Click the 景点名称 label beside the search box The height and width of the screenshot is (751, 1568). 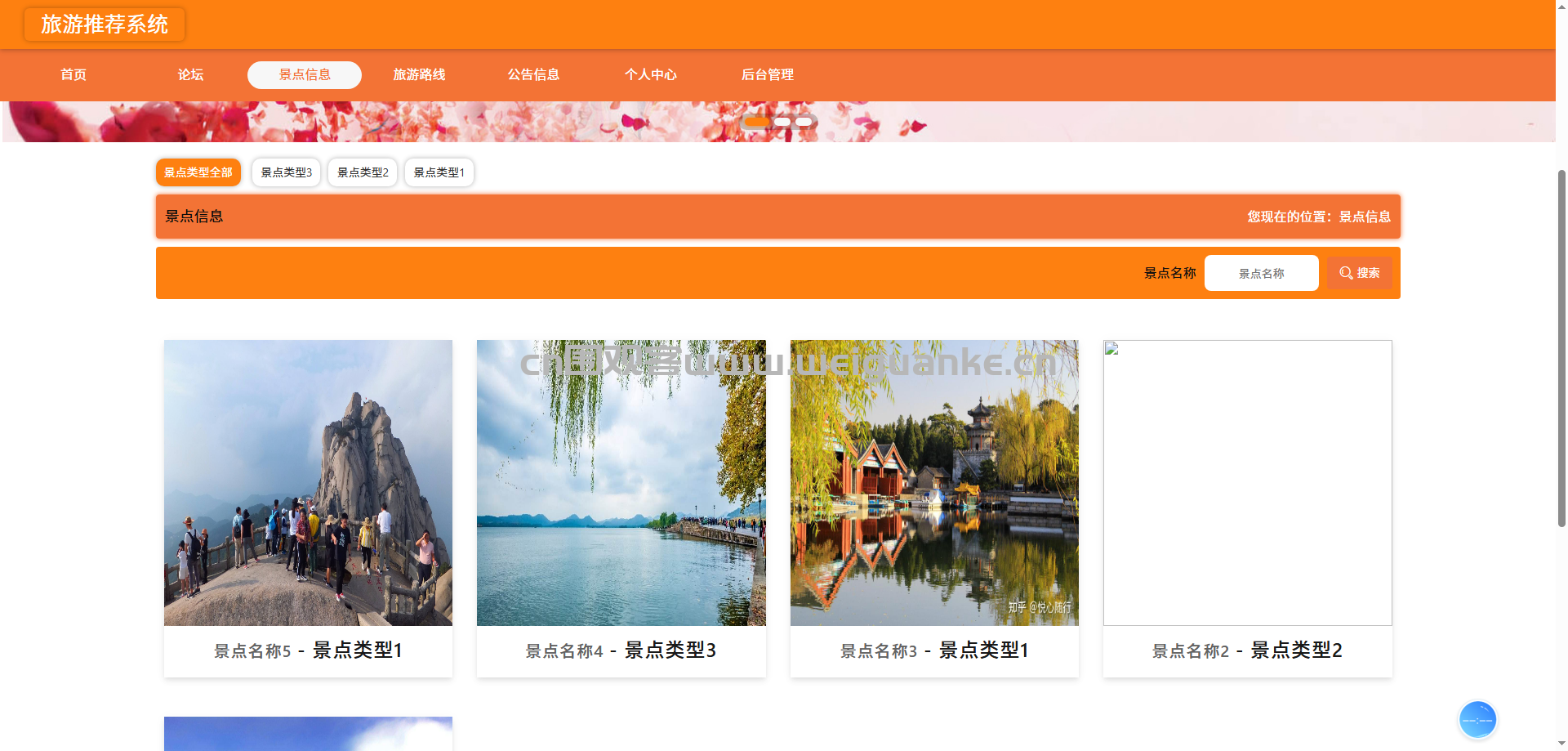1169,273
